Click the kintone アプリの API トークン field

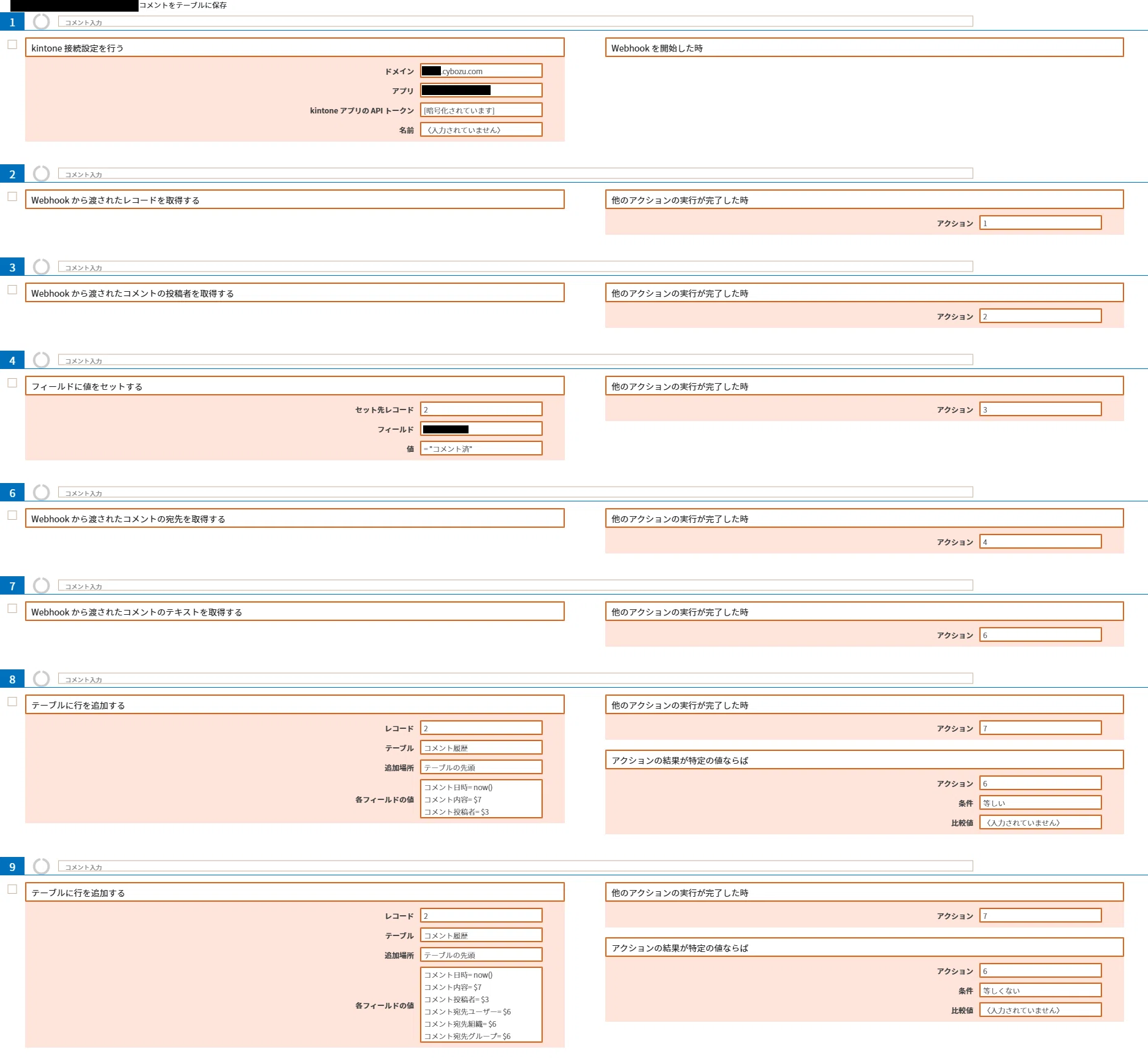pyautogui.click(x=481, y=110)
